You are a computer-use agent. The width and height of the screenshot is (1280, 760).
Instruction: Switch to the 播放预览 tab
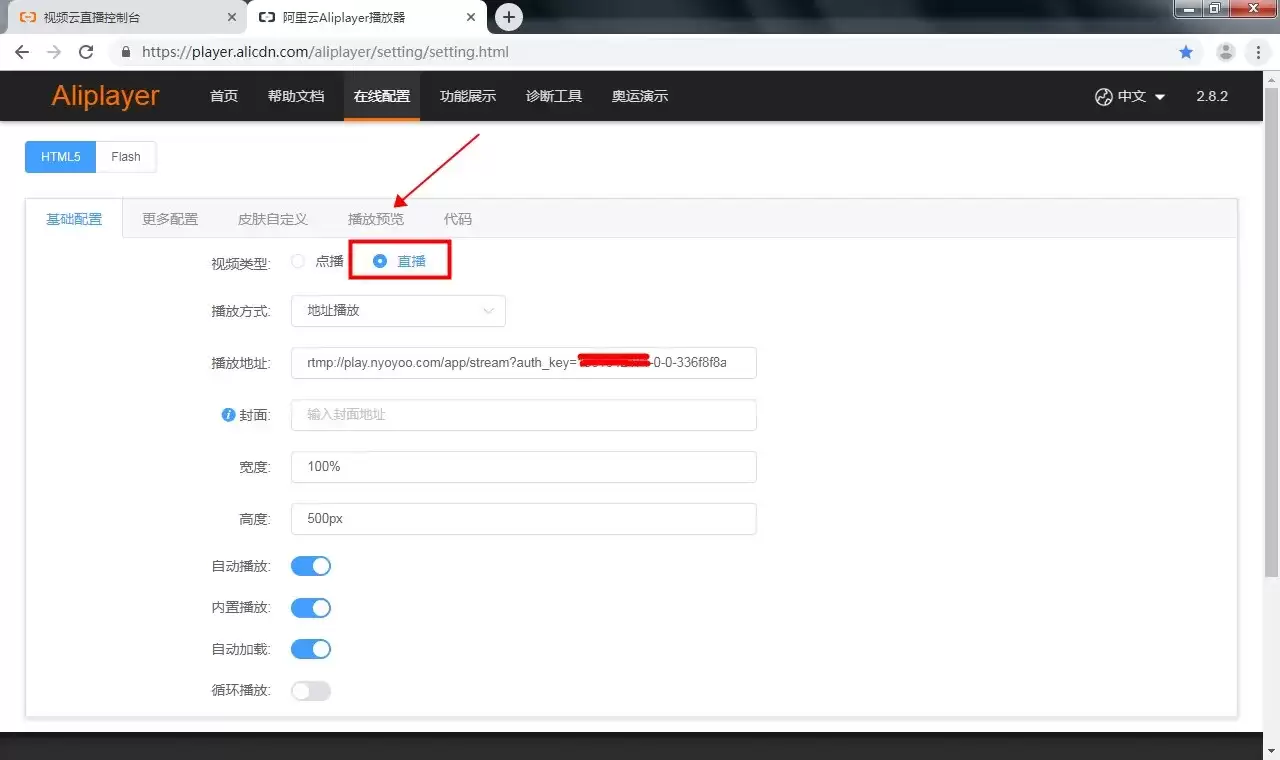coord(376,219)
